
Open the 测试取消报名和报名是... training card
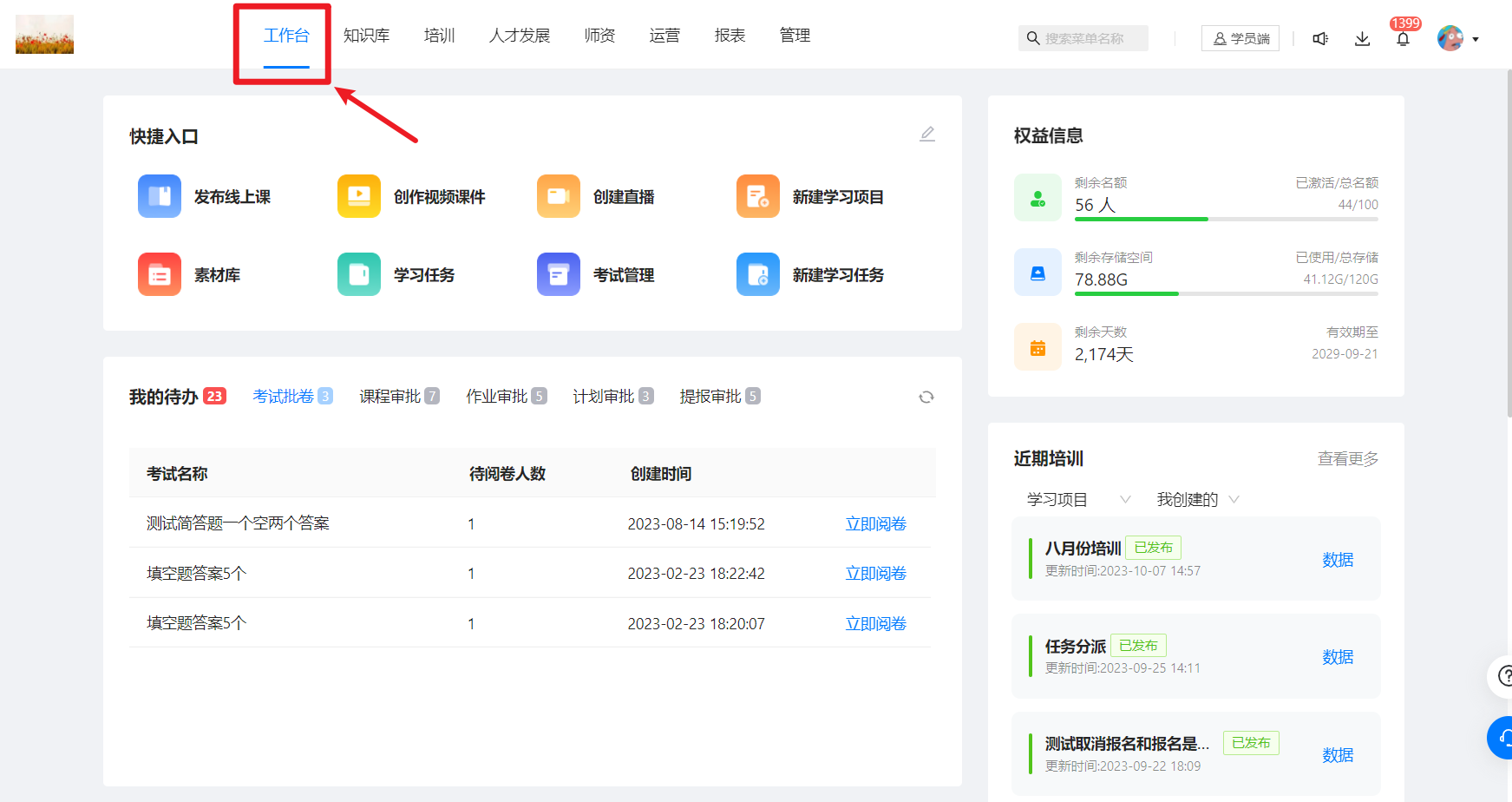1196,753
